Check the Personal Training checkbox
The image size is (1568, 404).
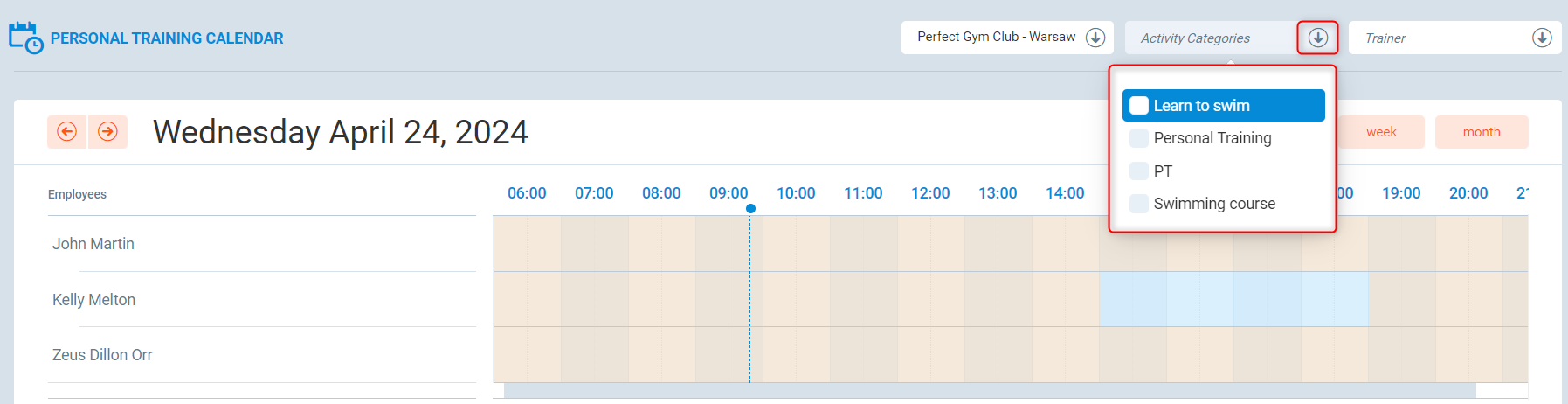tap(1139, 138)
